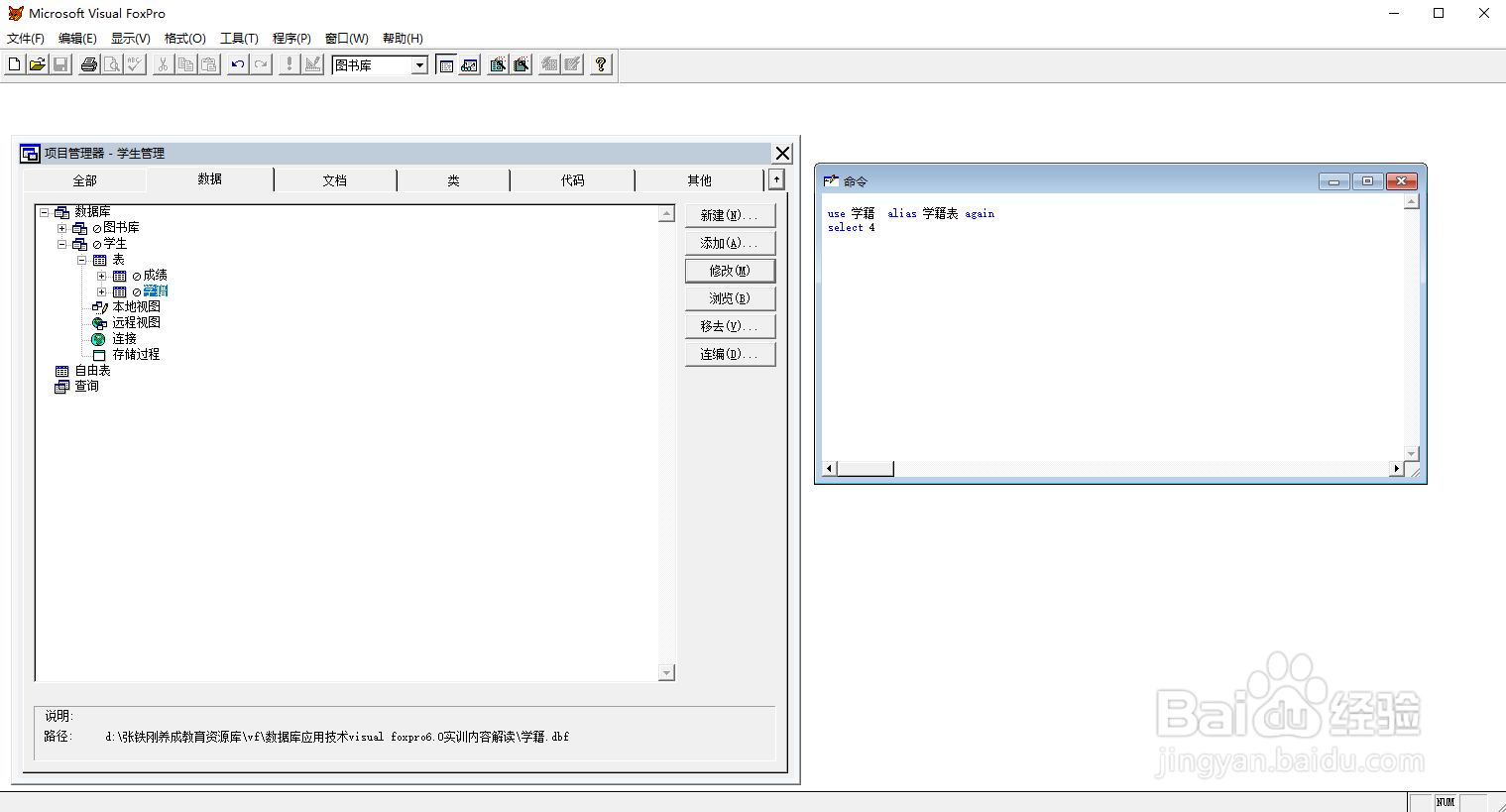Run the ABC spelling check icon

[x=135, y=64]
